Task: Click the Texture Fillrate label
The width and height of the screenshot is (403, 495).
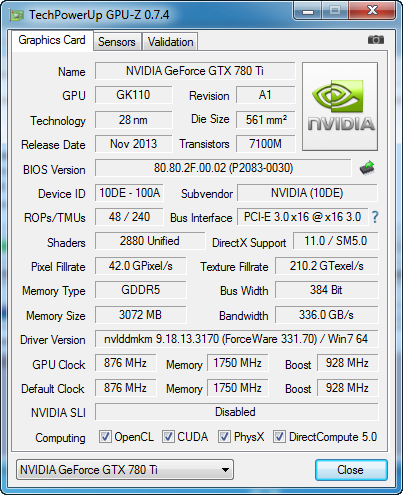Action: pos(234,267)
